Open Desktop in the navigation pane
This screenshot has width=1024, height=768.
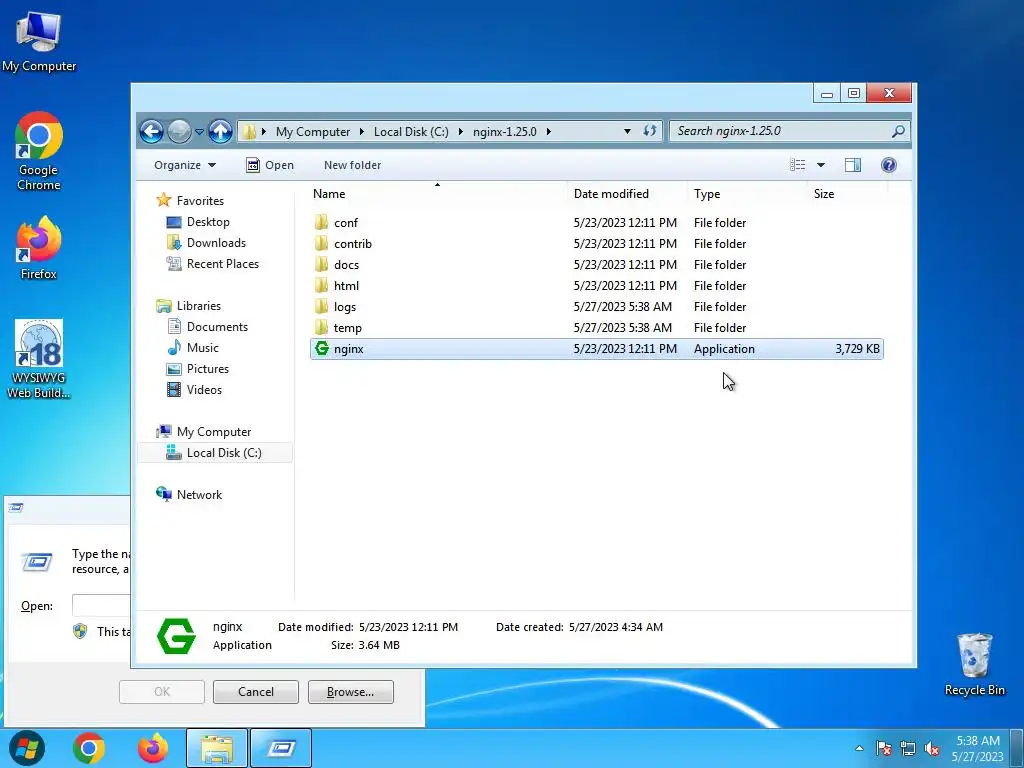tap(199, 222)
